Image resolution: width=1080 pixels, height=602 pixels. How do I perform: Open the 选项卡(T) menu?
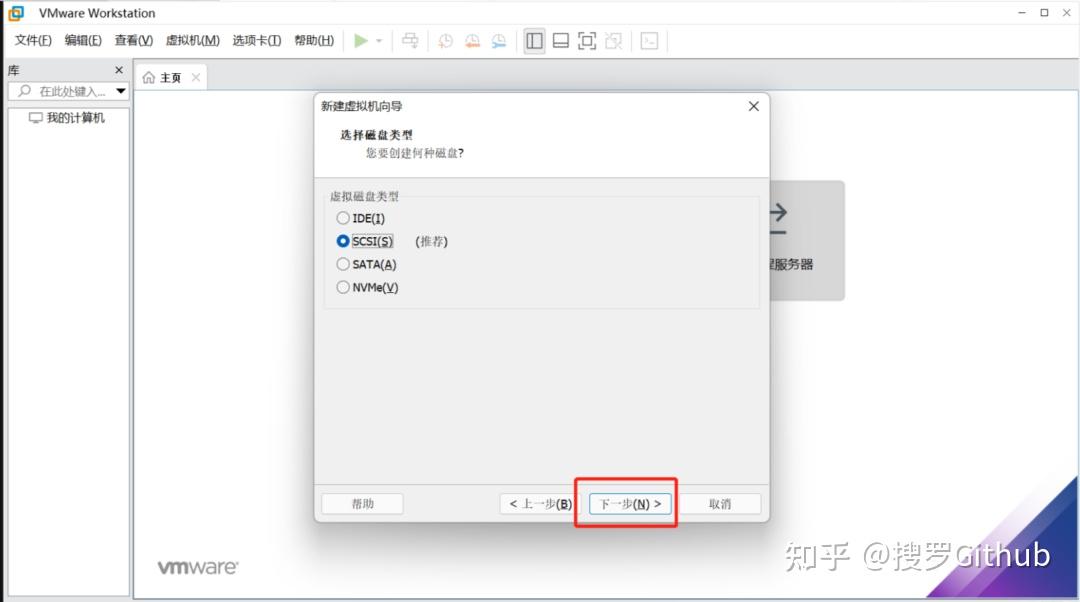[257, 41]
